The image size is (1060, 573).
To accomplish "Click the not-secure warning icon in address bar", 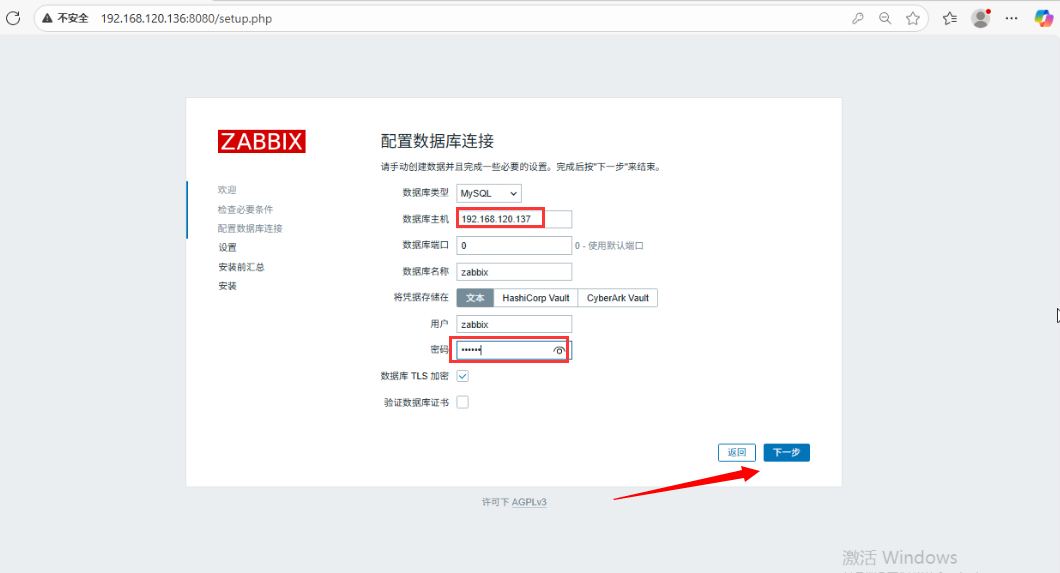I will pyautogui.click(x=47, y=18).
